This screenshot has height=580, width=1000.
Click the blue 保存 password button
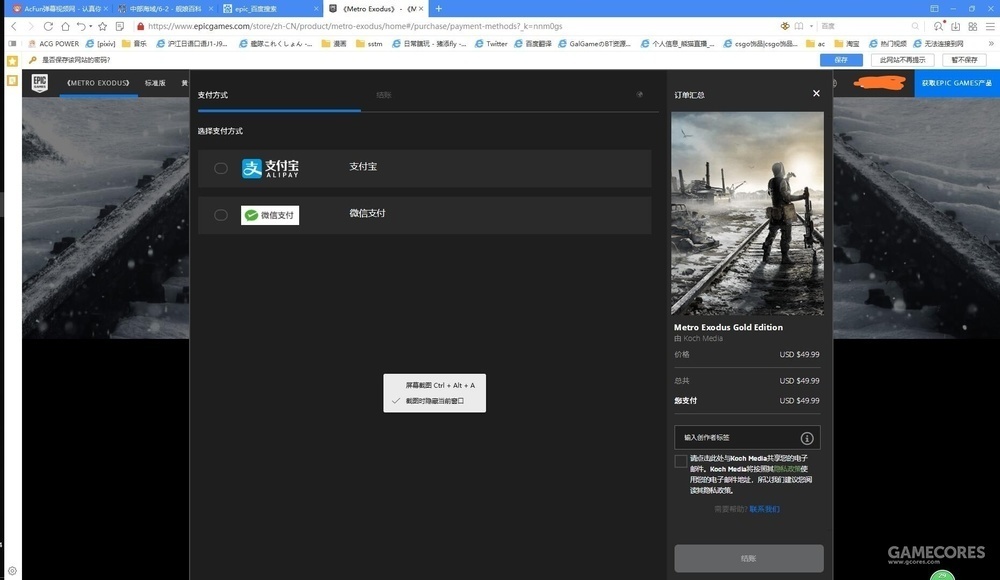coord(840,60)
